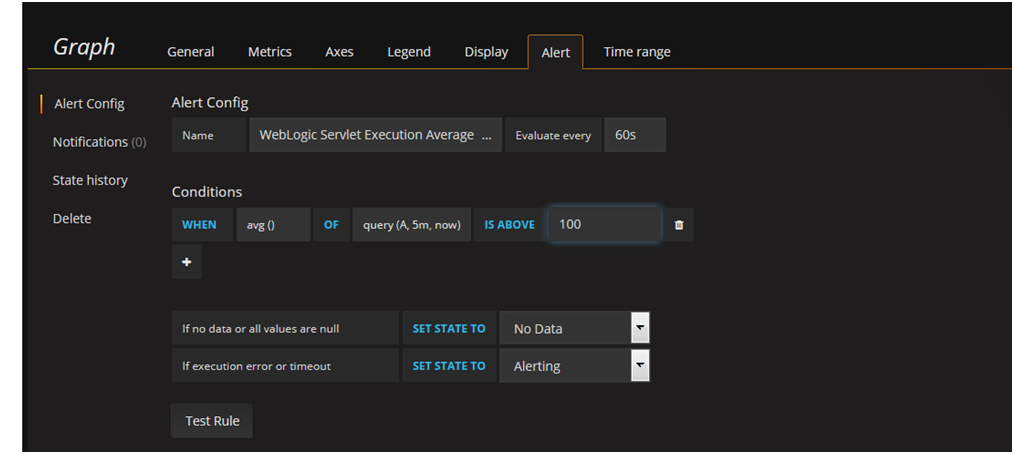Delete the condition with trash icon
The height and width of the screenshot is (454, 1014).
(679, 225)
